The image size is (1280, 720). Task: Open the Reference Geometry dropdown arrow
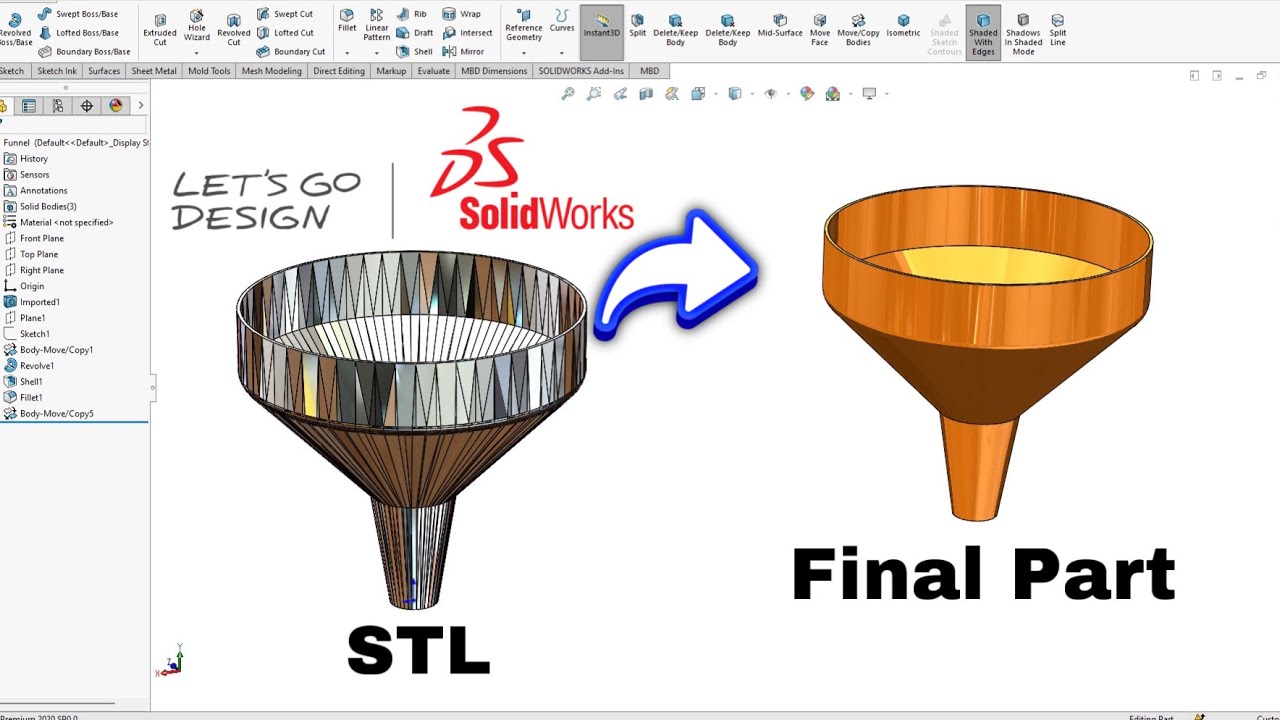523,52
